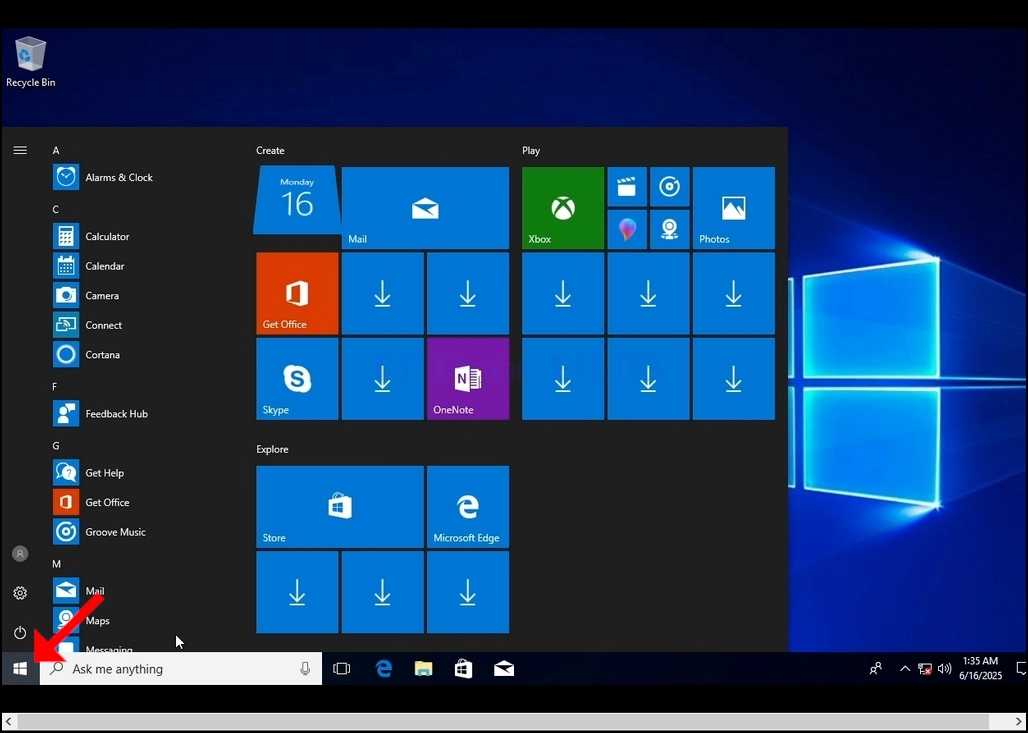Open the Skype tile
1028x733 pixels.
click(x=297, y=378)
